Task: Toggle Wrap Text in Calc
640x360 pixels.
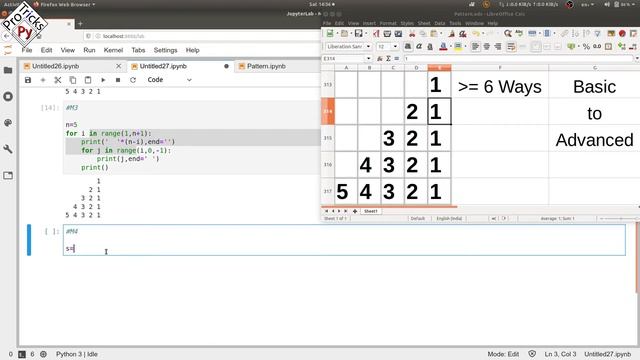Action: point(511,47)
